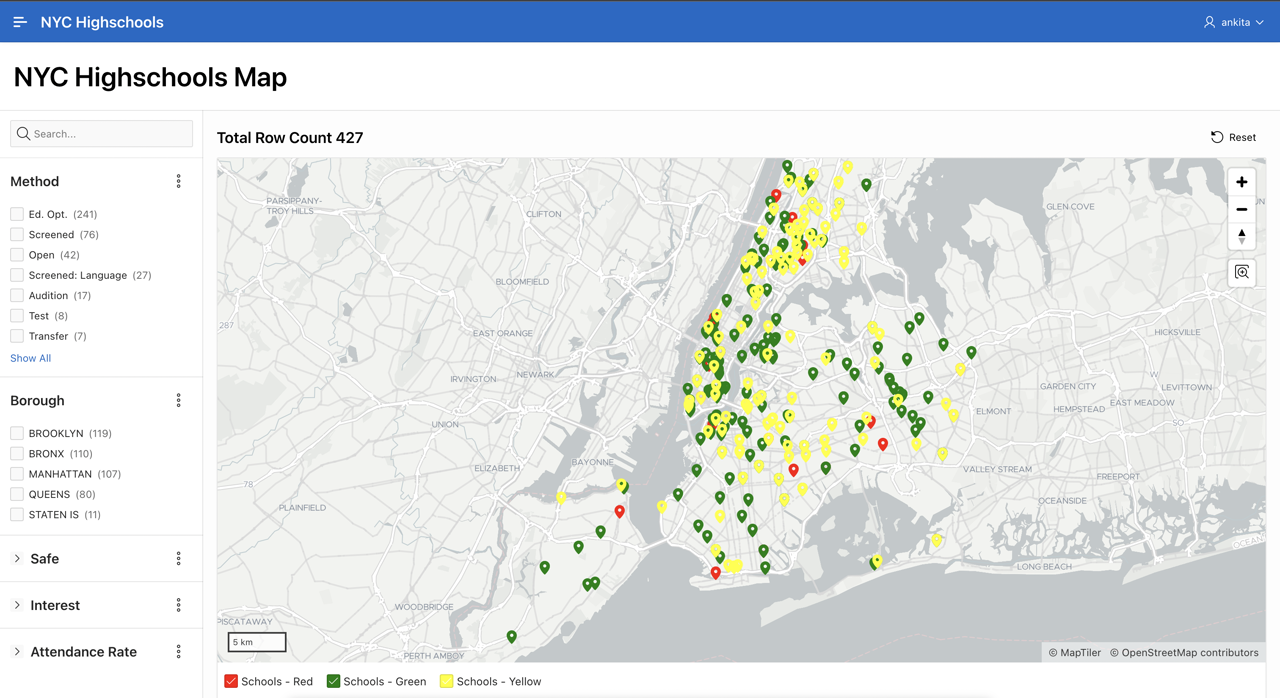Open Interest facet three-dot menu
This screenshot has width=1280, height=698.
pos(179,605)
